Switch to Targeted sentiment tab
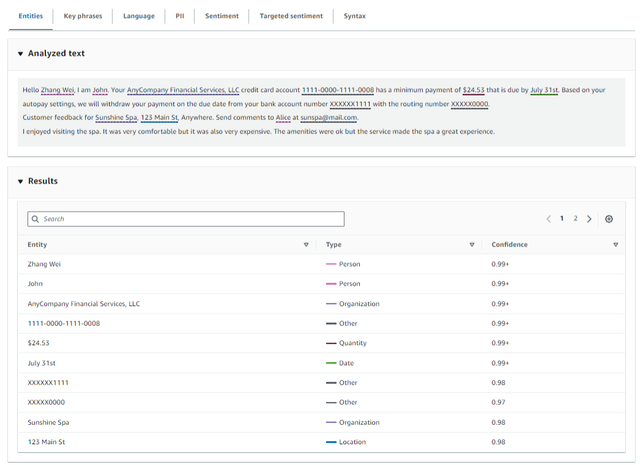Viewport: 640px width, 465px height. tap(291, 17)
